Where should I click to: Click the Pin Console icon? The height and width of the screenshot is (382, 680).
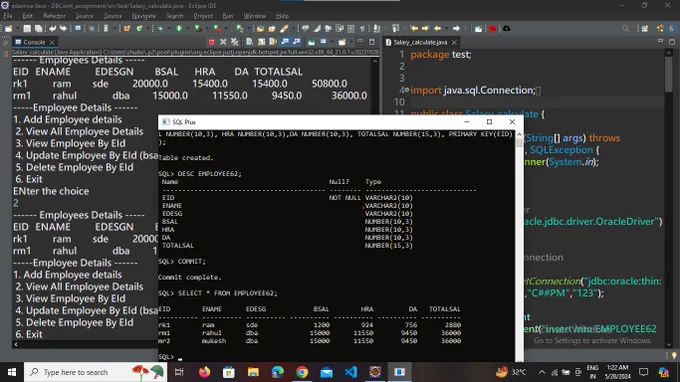[x=311, y=42]
